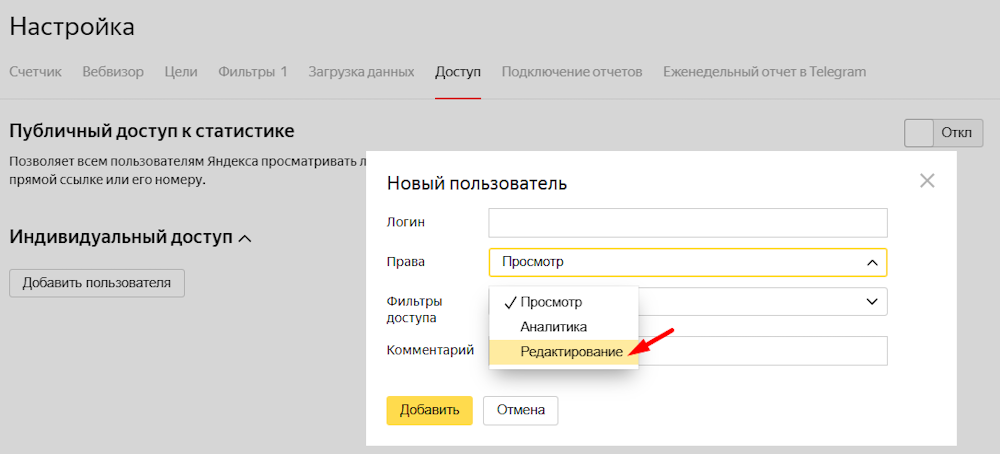Go to the Цели tab

coord(181,72)
